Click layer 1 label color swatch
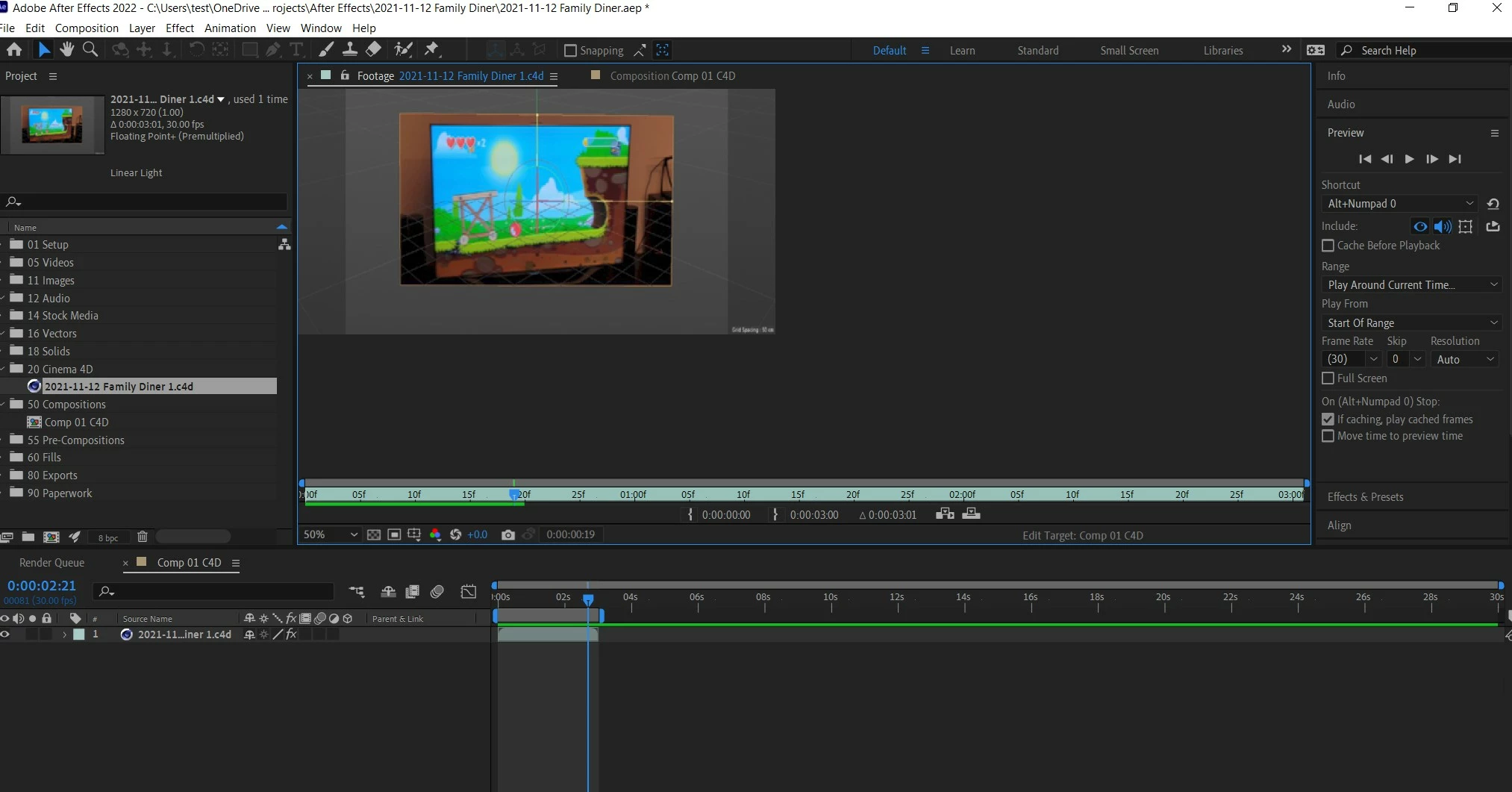 79,634
